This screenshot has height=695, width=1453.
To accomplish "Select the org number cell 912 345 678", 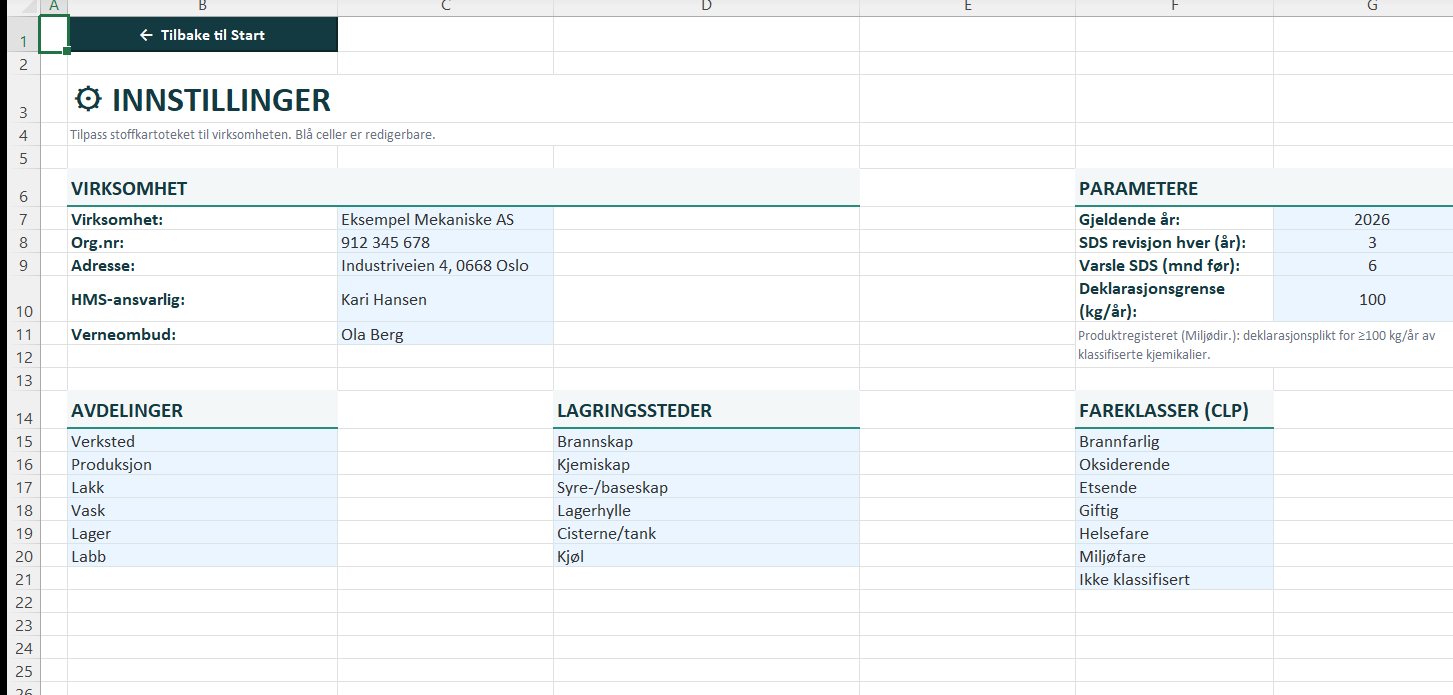I will (x=445, y=242).
